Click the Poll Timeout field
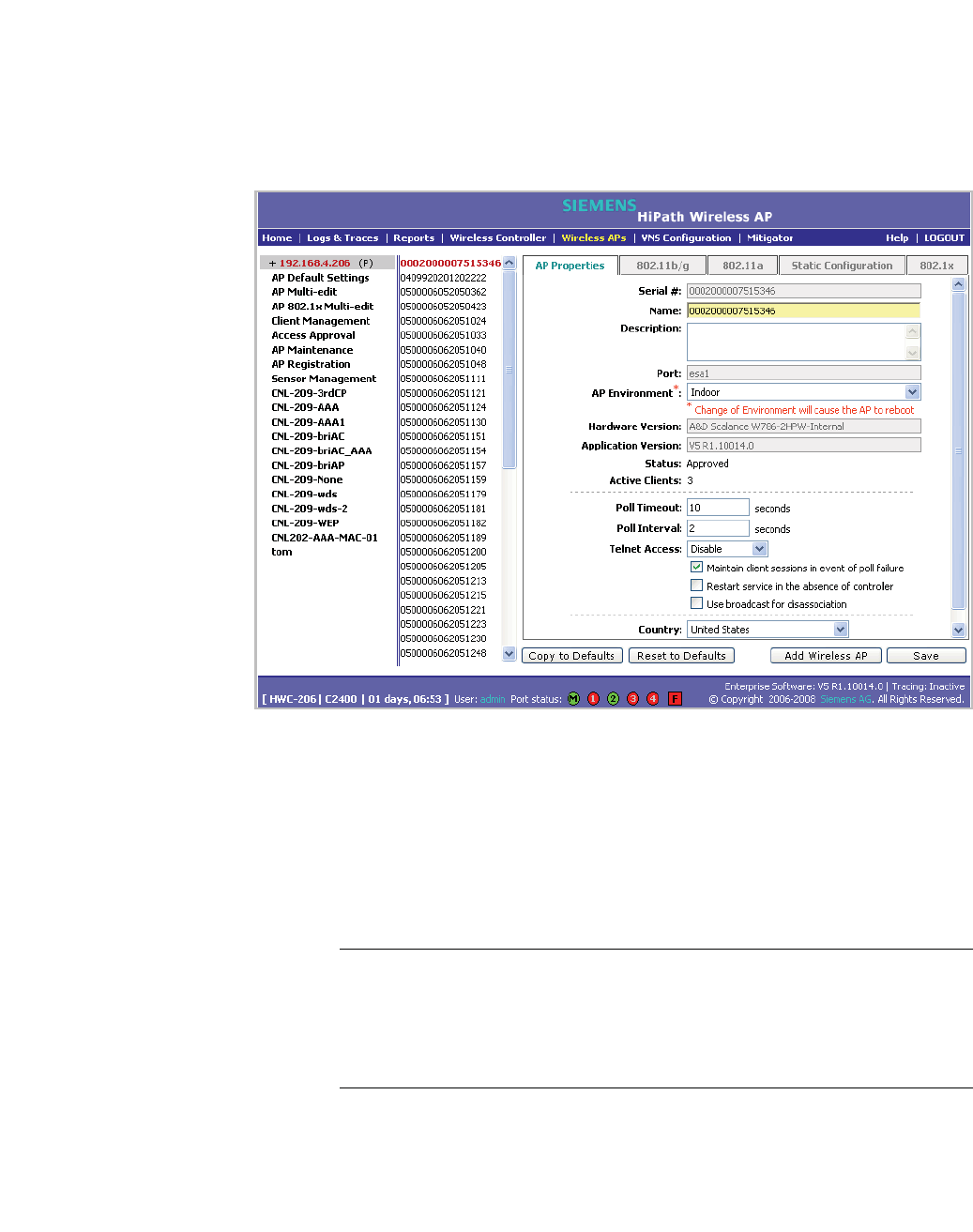 click(718, 508)
